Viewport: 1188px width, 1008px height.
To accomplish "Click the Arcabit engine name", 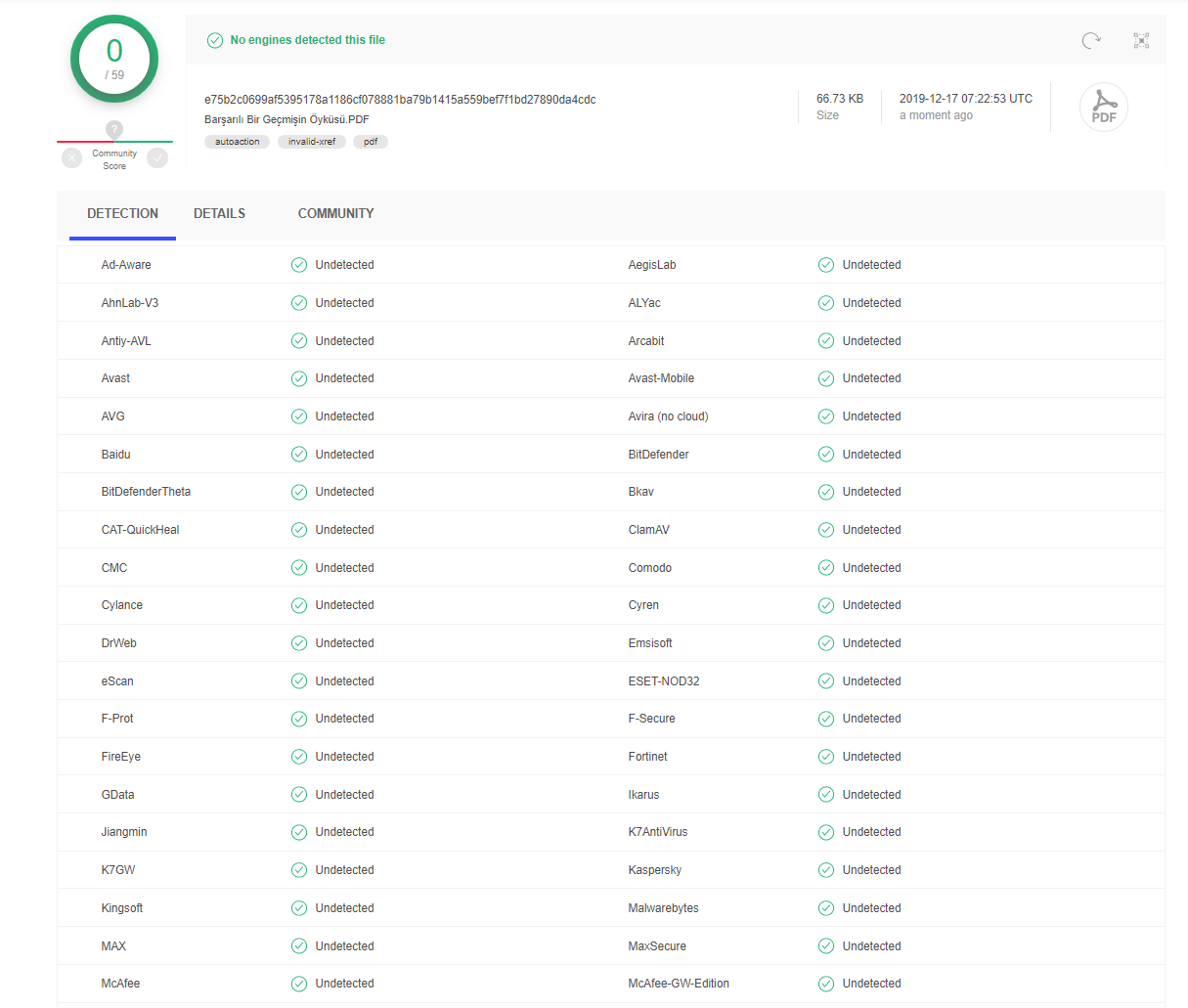I will tap(646, 341).
